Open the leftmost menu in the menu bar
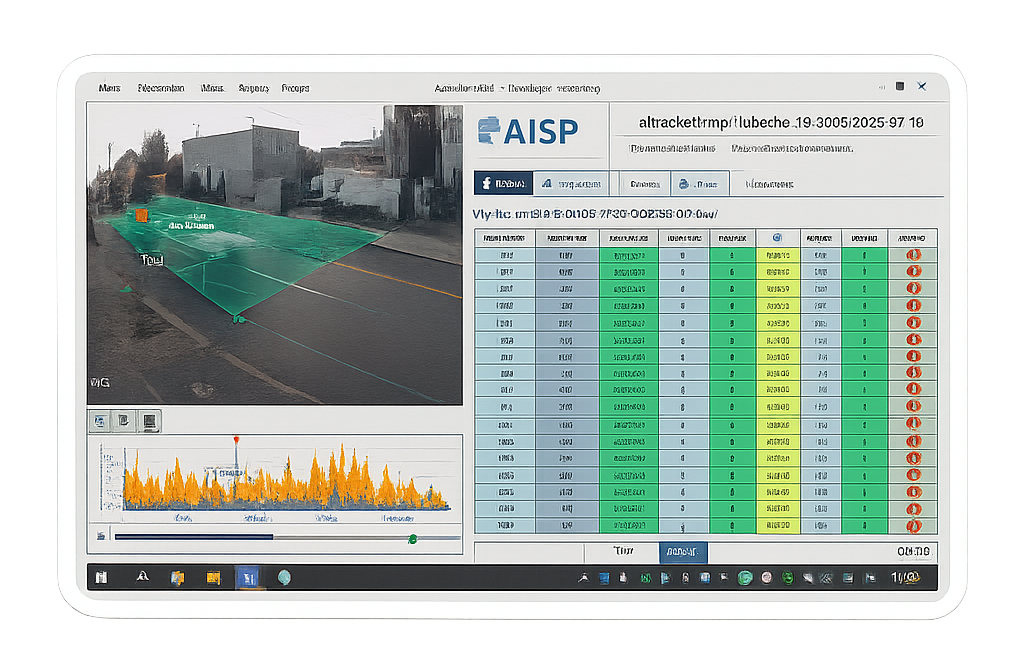 pos(110,88)
